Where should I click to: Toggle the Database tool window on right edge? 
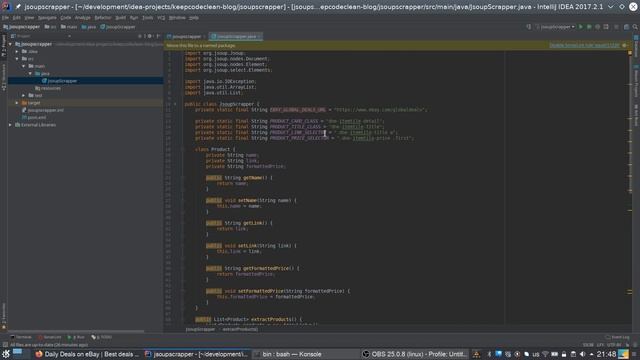pyautogui.click(x=636, y=46)
